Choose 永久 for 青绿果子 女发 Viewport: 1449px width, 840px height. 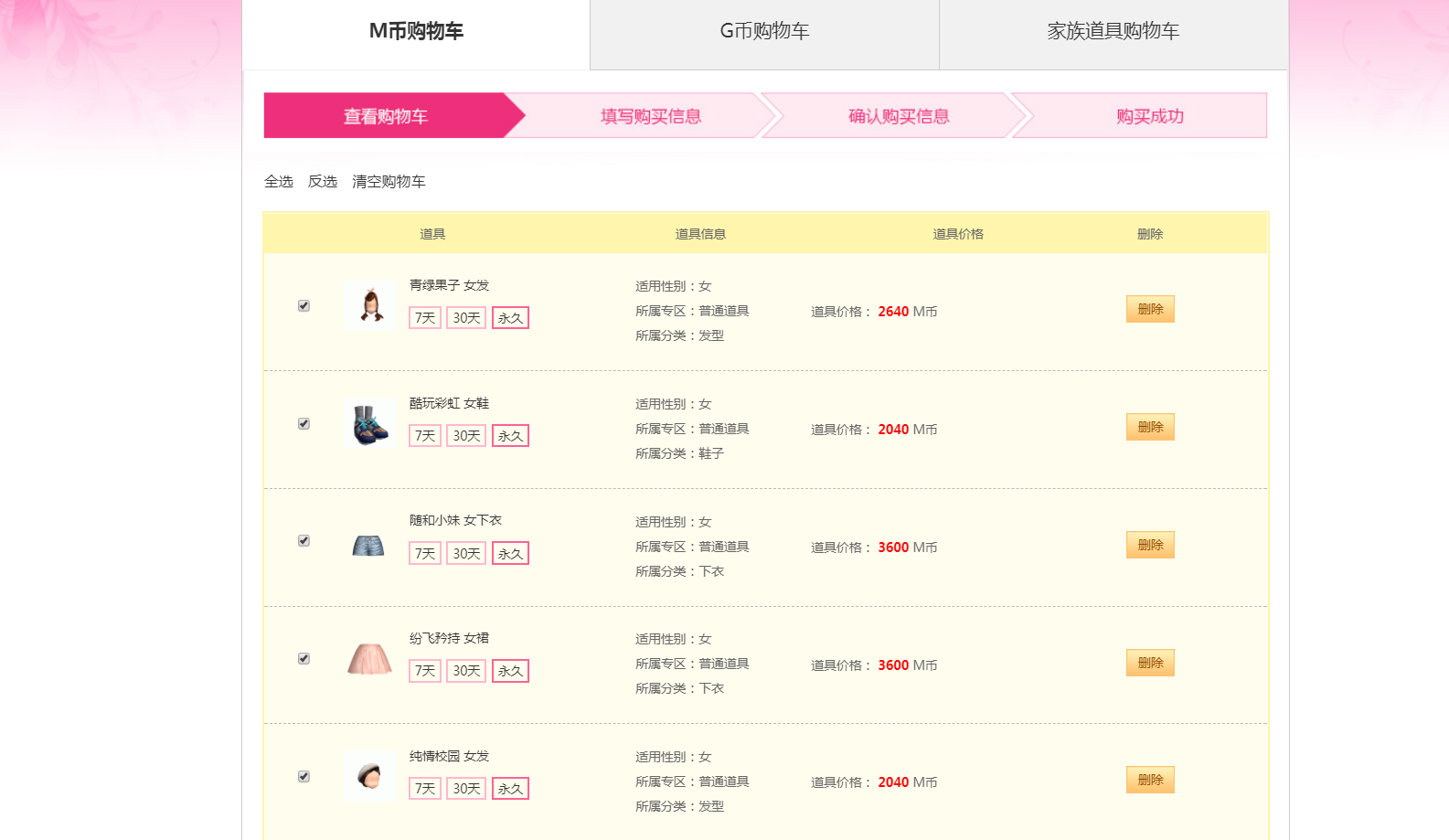click(510, 318)
